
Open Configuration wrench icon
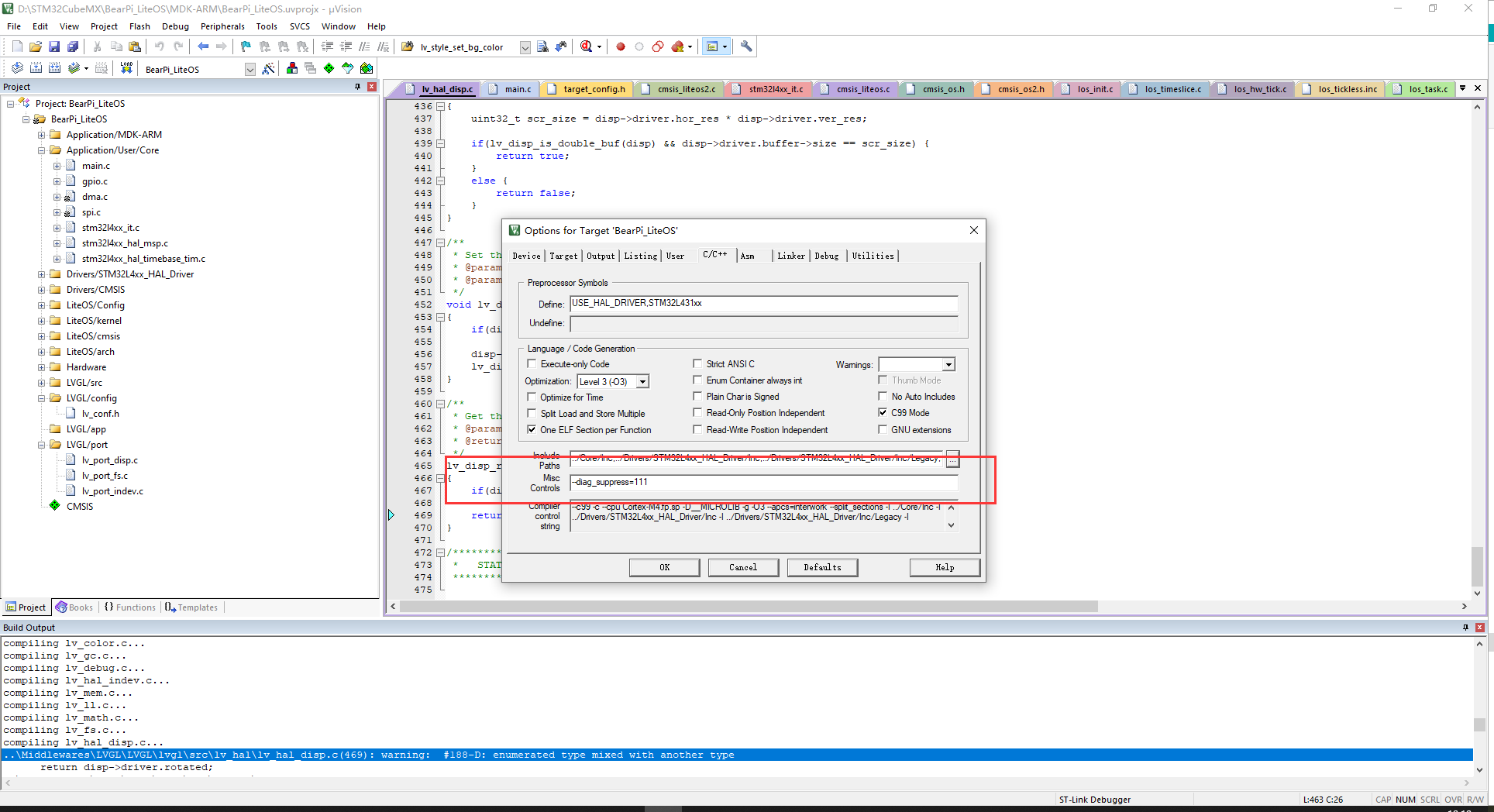tap(746, 46)
